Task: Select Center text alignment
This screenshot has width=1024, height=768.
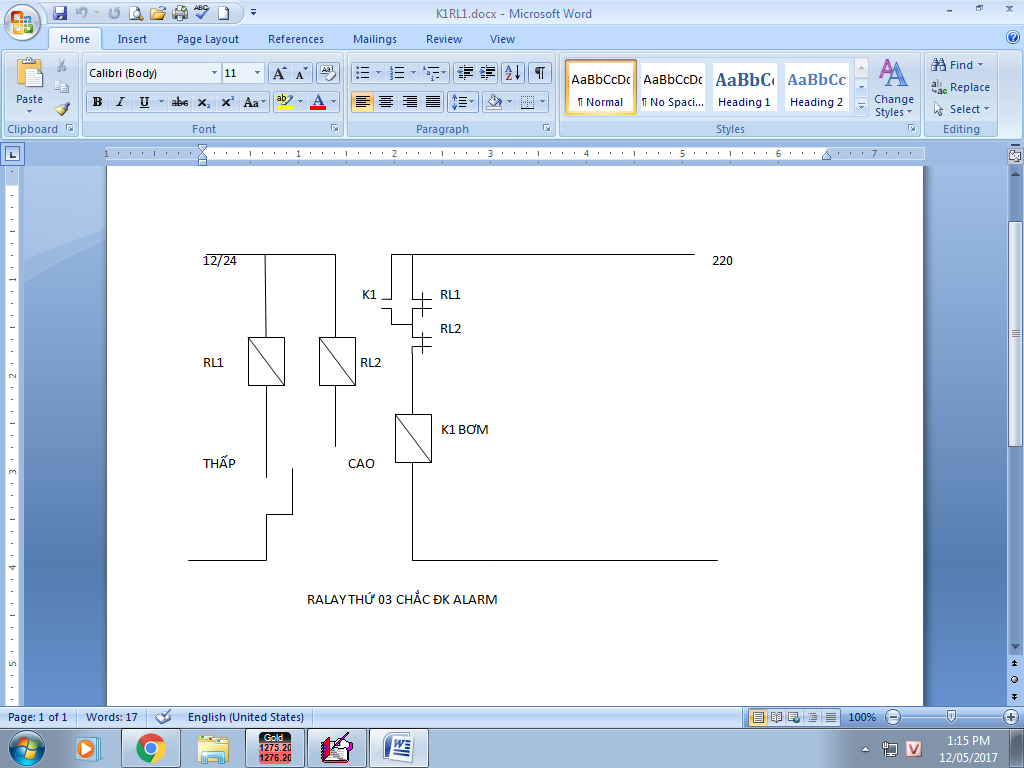Action: click(386, 102)
